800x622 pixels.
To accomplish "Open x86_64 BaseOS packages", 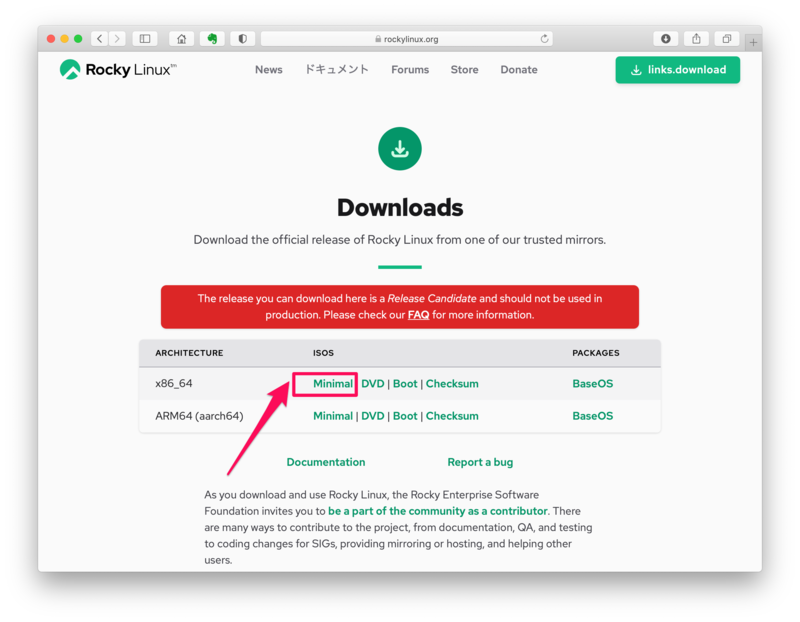I will [592, 384].
